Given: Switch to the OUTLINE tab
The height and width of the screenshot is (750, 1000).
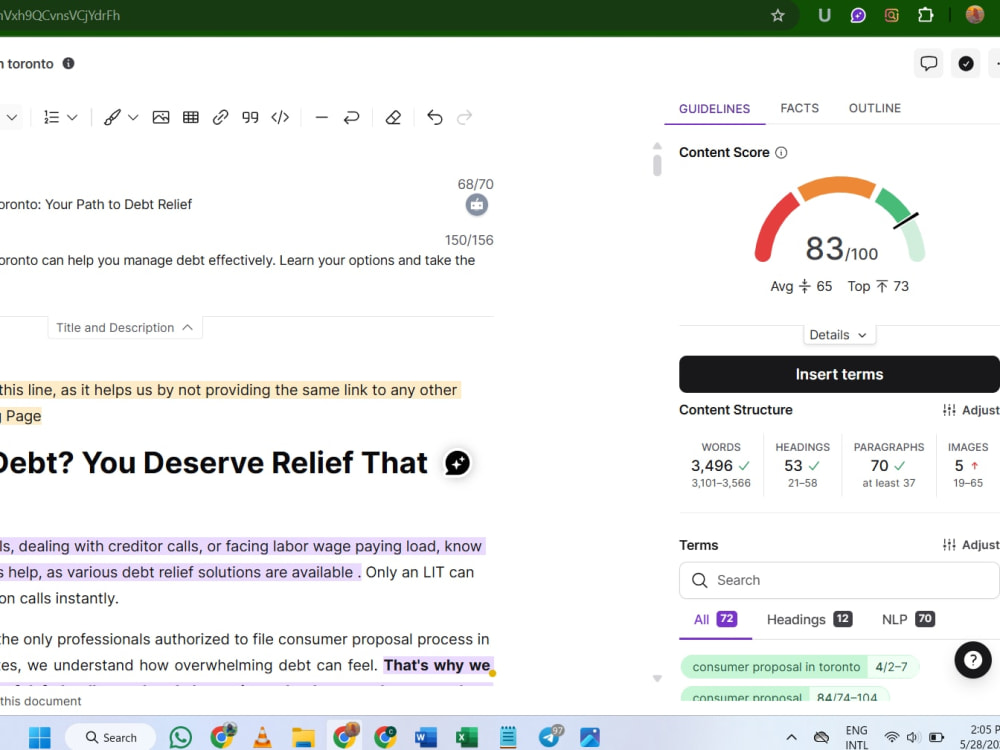Looking at the screenshot, I should (874, 108).
